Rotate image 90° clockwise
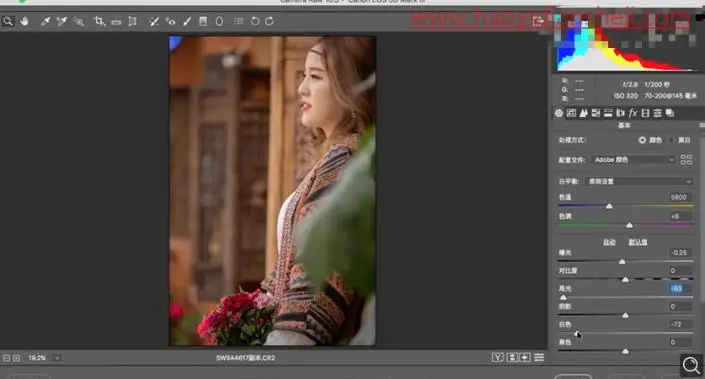The image size is (705, 379). (269, 21)
